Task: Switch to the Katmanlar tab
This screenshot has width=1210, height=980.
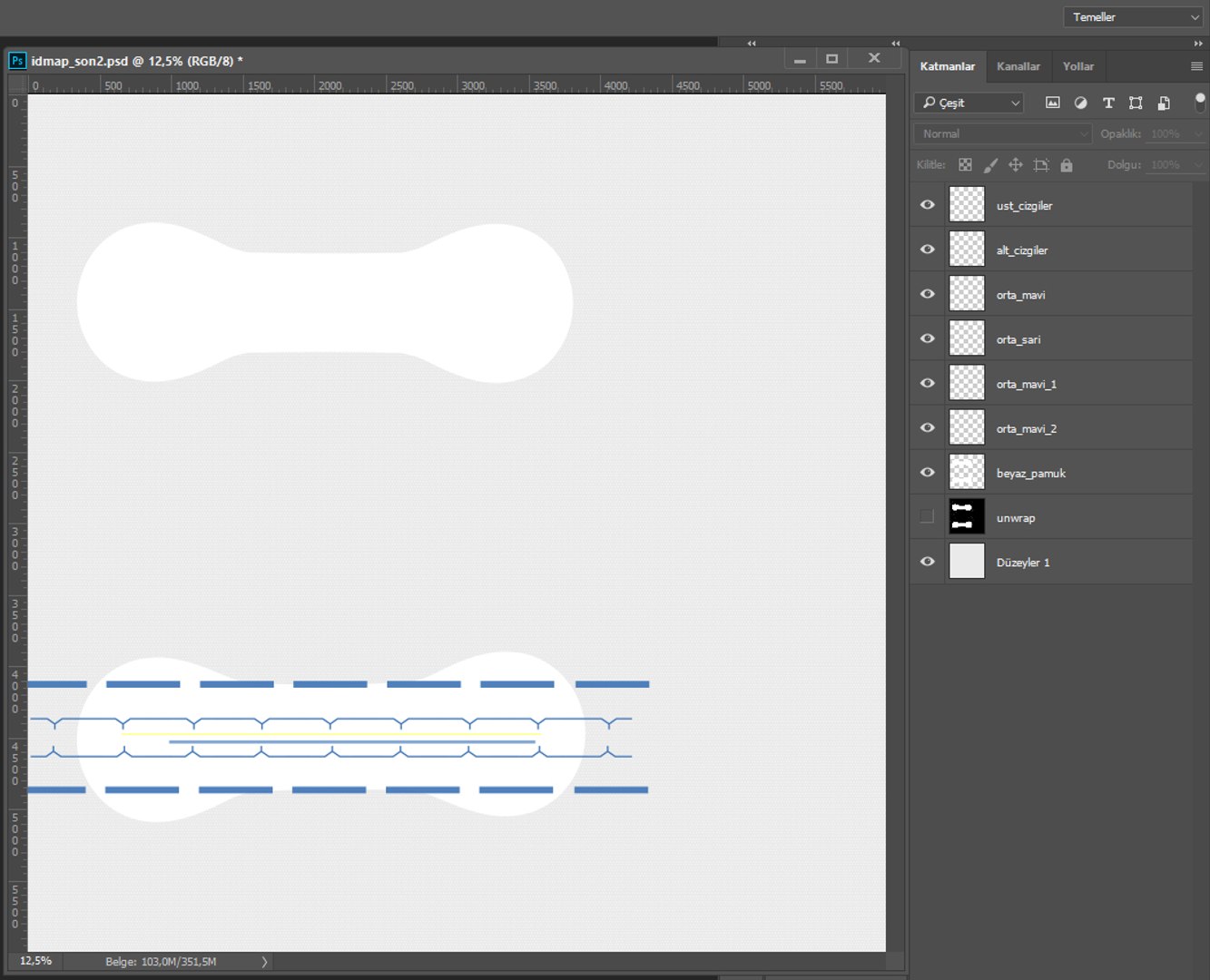Action: [x=948, y=66]
